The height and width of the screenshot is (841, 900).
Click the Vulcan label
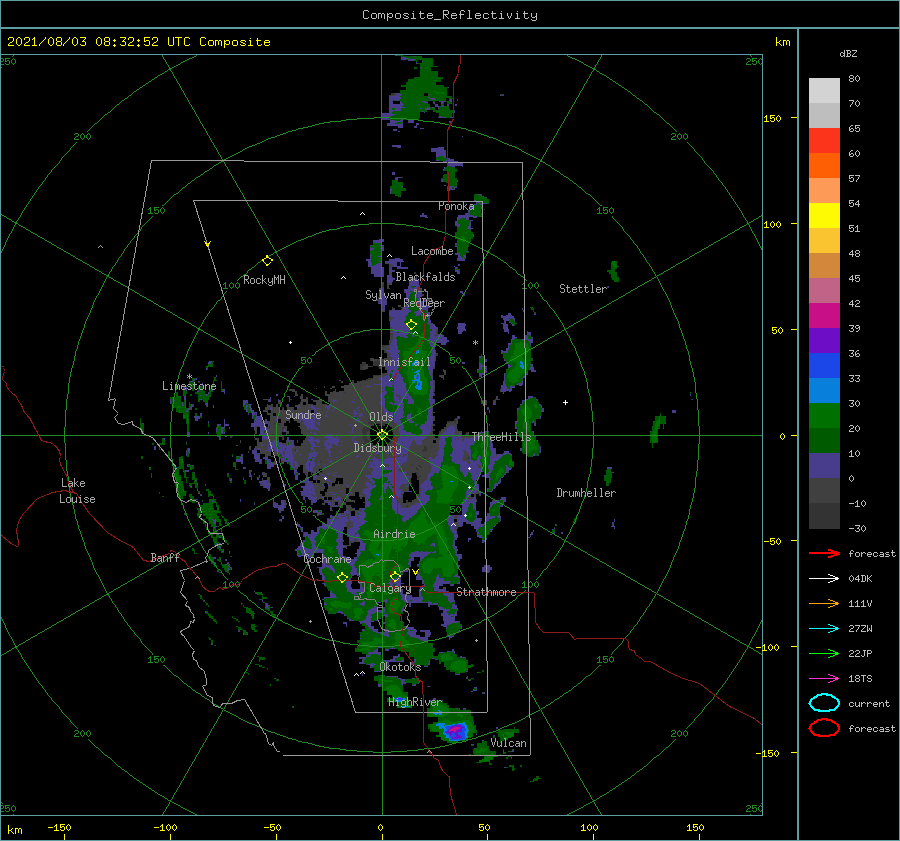click(509, 743)
